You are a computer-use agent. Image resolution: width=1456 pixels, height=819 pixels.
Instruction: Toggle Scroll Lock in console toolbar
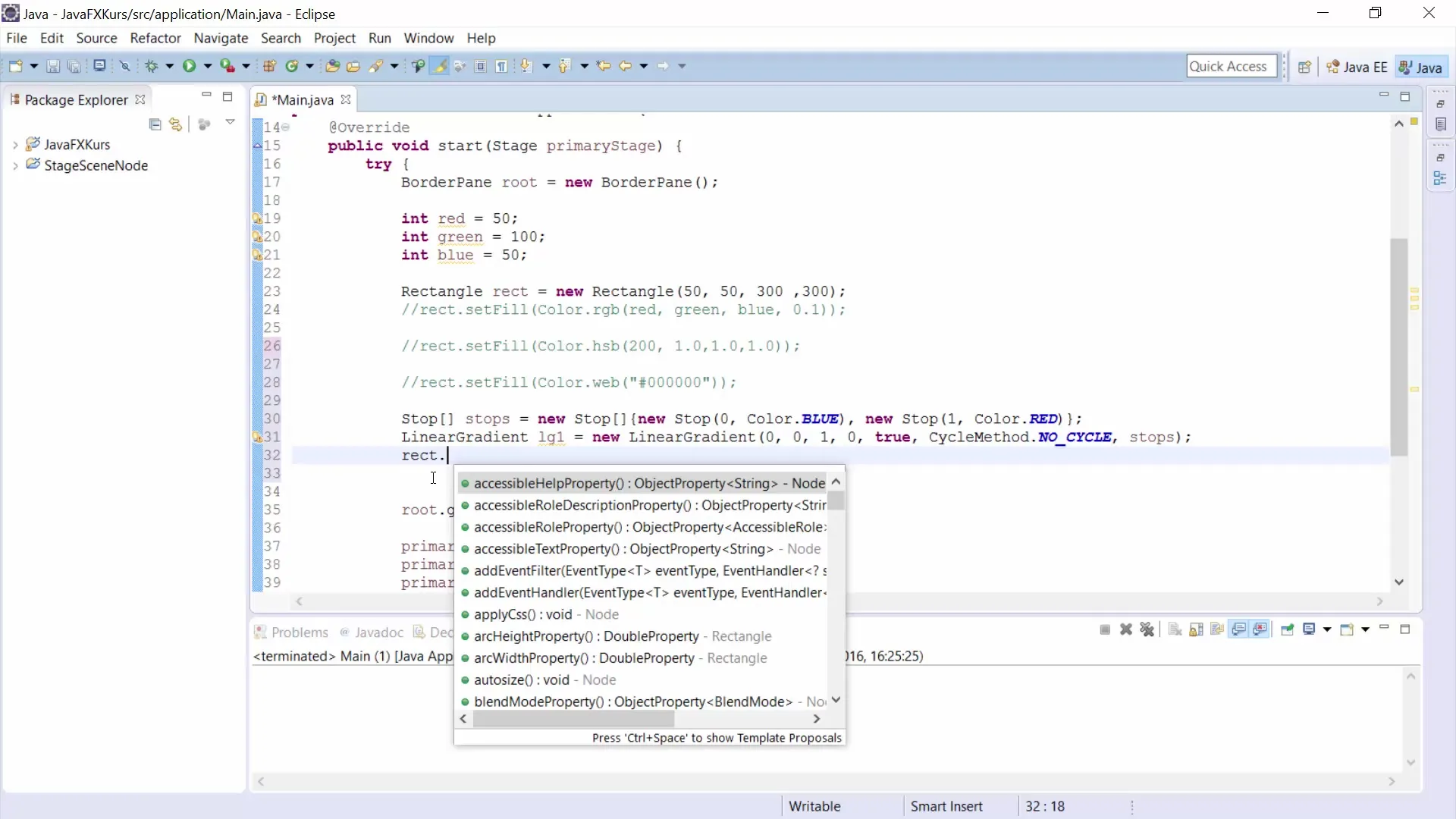click(1196, 629)
